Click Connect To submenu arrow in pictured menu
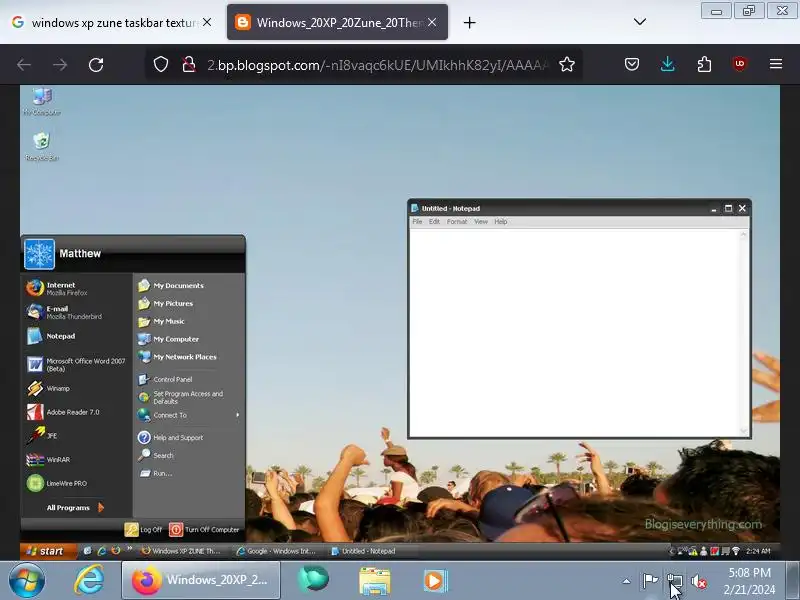This screenshot has height=600, width=800. [x=237, y=415]
